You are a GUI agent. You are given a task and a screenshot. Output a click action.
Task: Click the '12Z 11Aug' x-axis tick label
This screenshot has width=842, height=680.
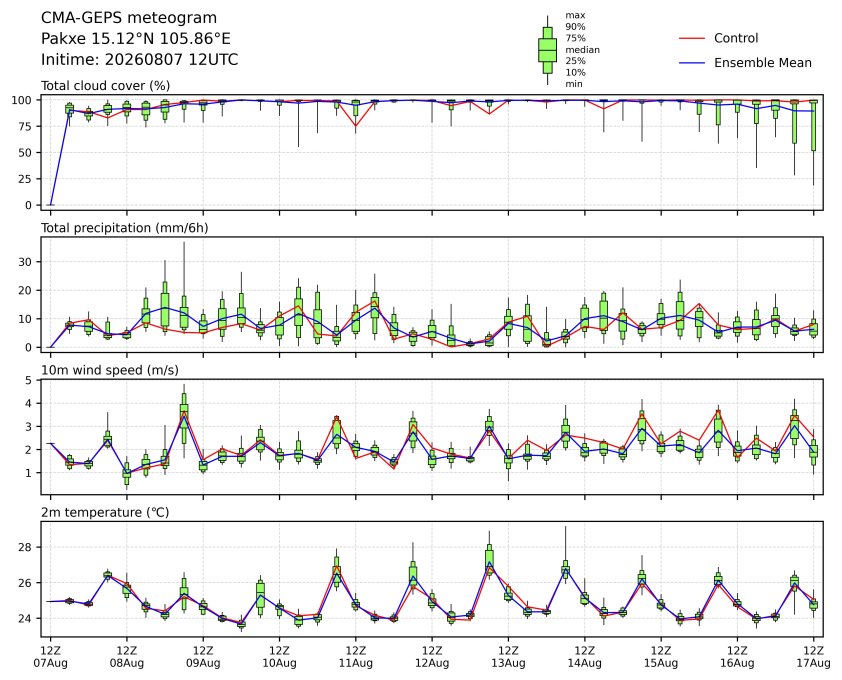355,657
